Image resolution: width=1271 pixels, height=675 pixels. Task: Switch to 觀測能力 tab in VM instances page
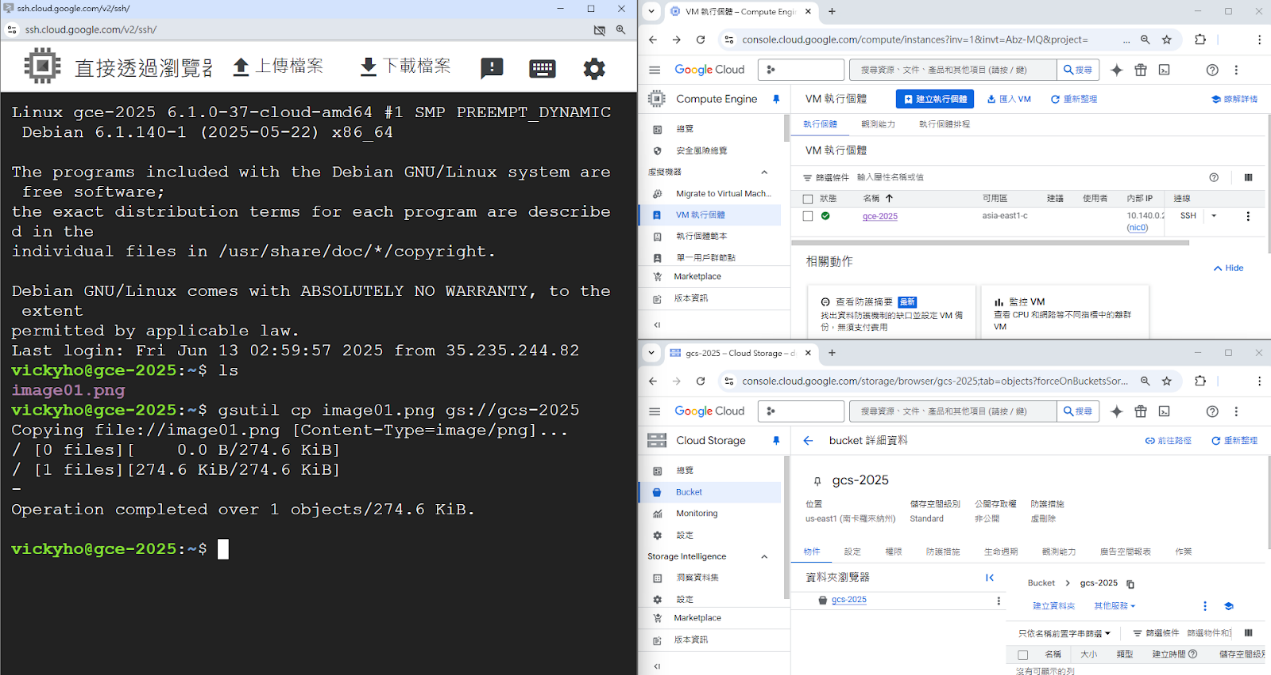pos(878,124)
